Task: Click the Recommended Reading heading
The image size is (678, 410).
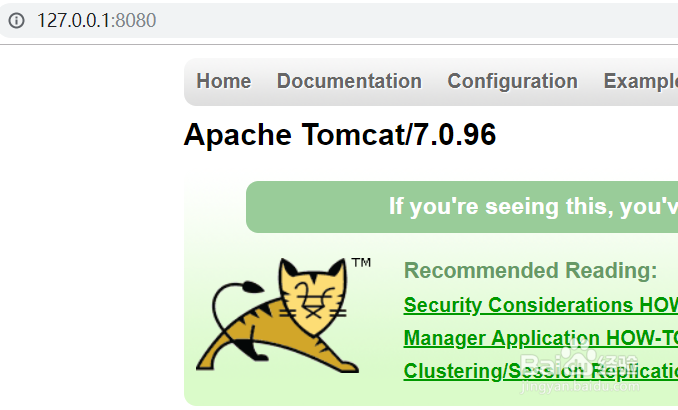Action: pos(530,270)
